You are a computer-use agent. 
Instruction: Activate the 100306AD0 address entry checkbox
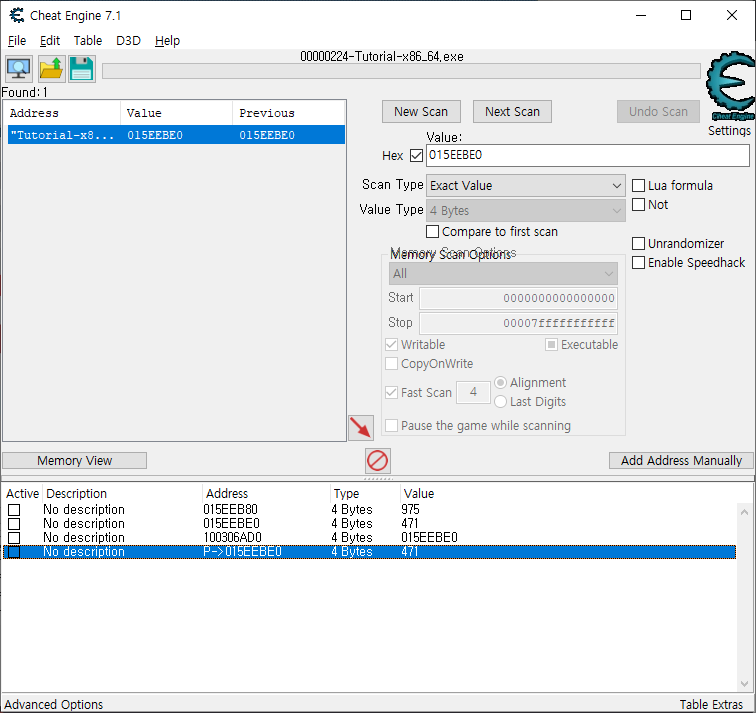pyautogui.click(x=14, y=538)
